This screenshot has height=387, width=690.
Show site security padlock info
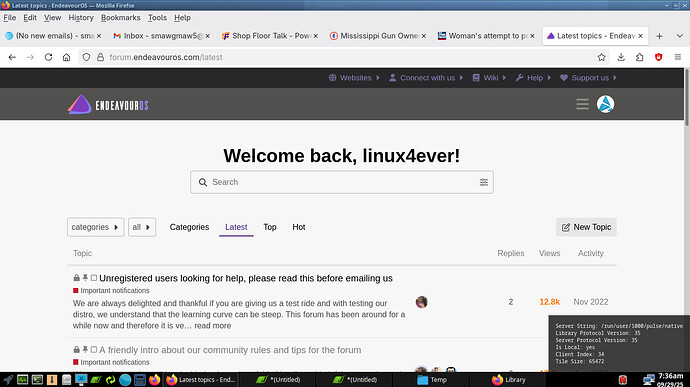pyautogui.click(x=100, y=57)
